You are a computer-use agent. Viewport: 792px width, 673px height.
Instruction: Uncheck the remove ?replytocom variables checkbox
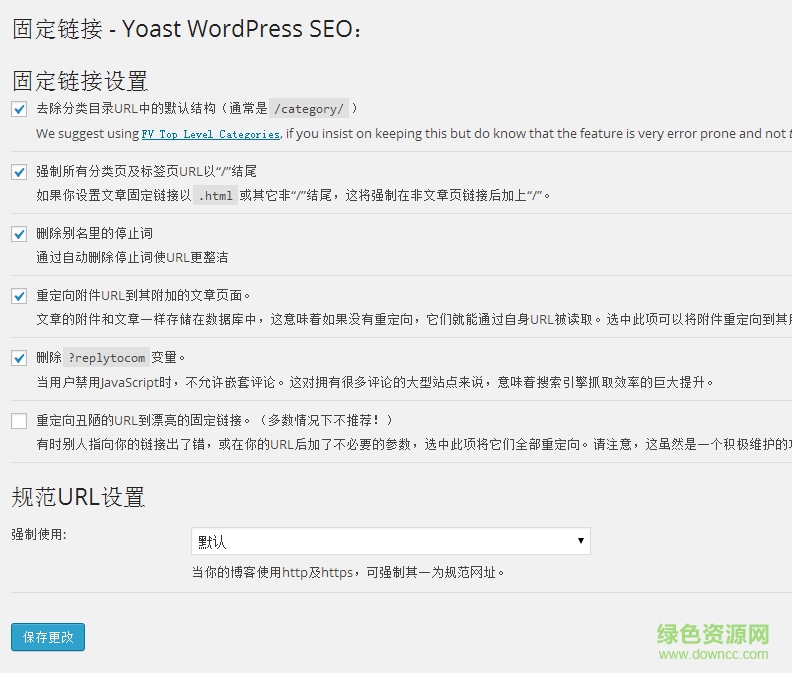coord(19,358)
